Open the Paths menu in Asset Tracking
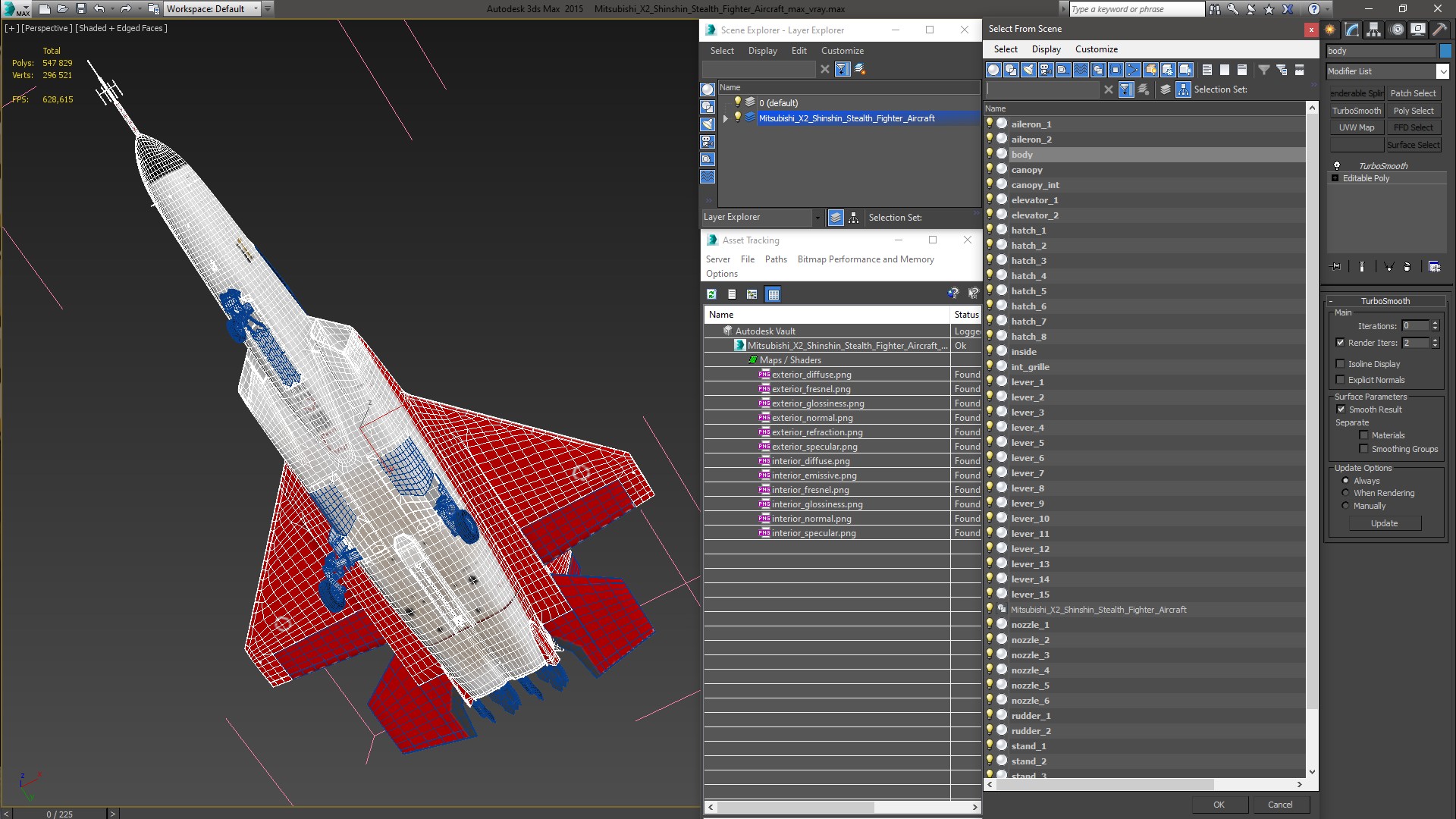This screenshot has width=1456, height=819. [775, 259]
